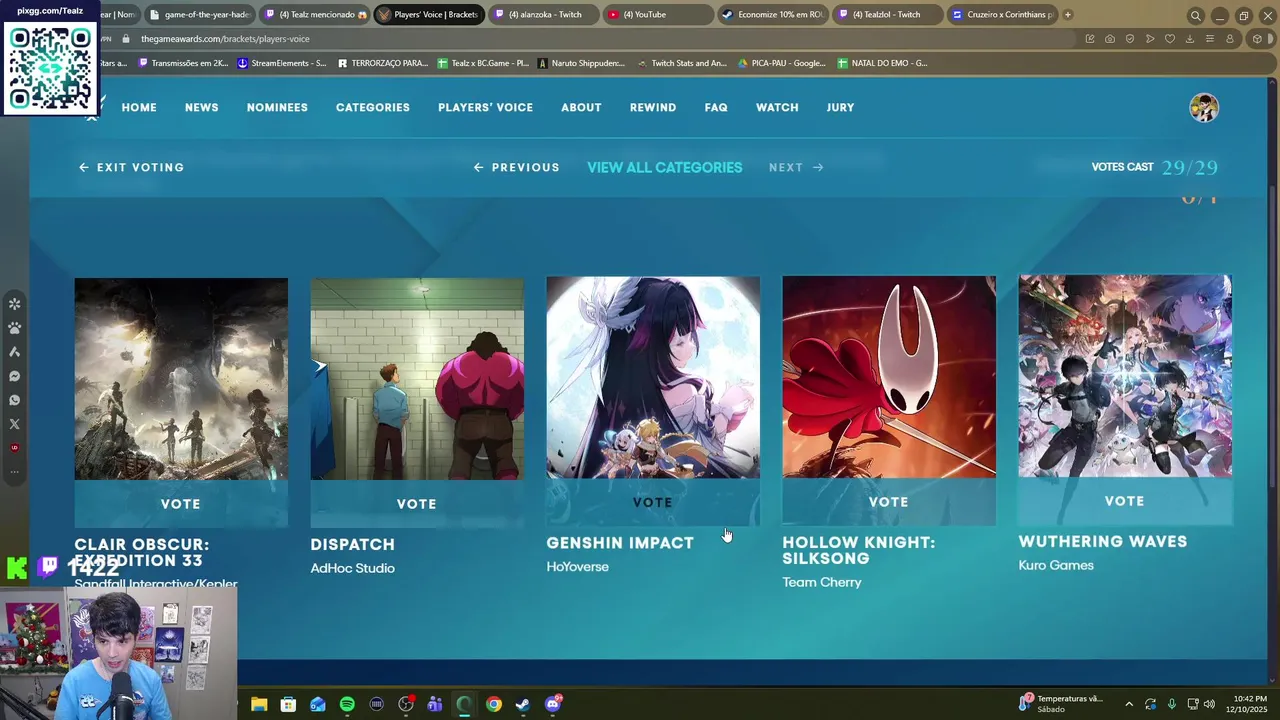Vote for Genshin Impact
Image resolution: width=1280 pixels, height=720 pixels.
point(653,502)
